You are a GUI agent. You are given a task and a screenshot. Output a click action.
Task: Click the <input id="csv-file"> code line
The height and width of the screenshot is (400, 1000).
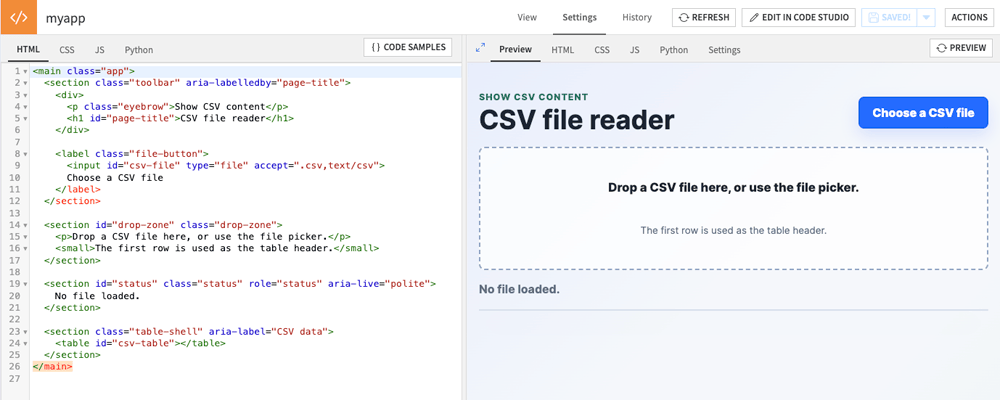tap(226, 166)
